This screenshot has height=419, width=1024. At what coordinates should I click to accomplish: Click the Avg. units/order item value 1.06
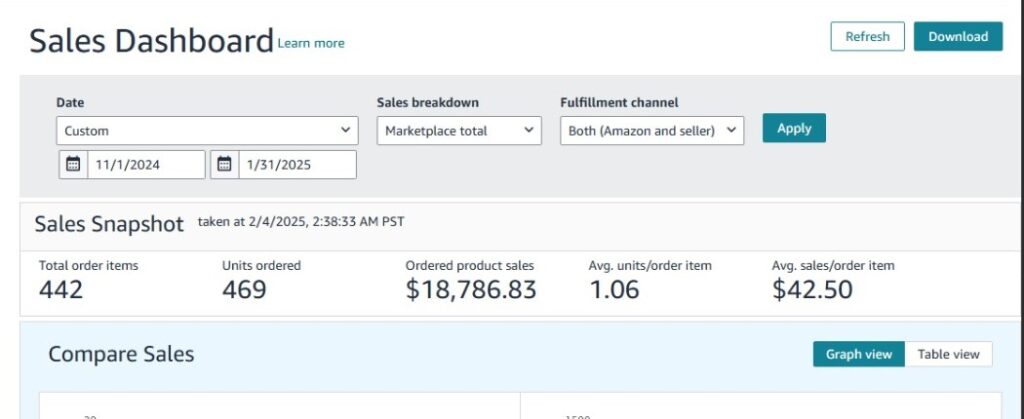pyautogui.click(x=616, y=290)
